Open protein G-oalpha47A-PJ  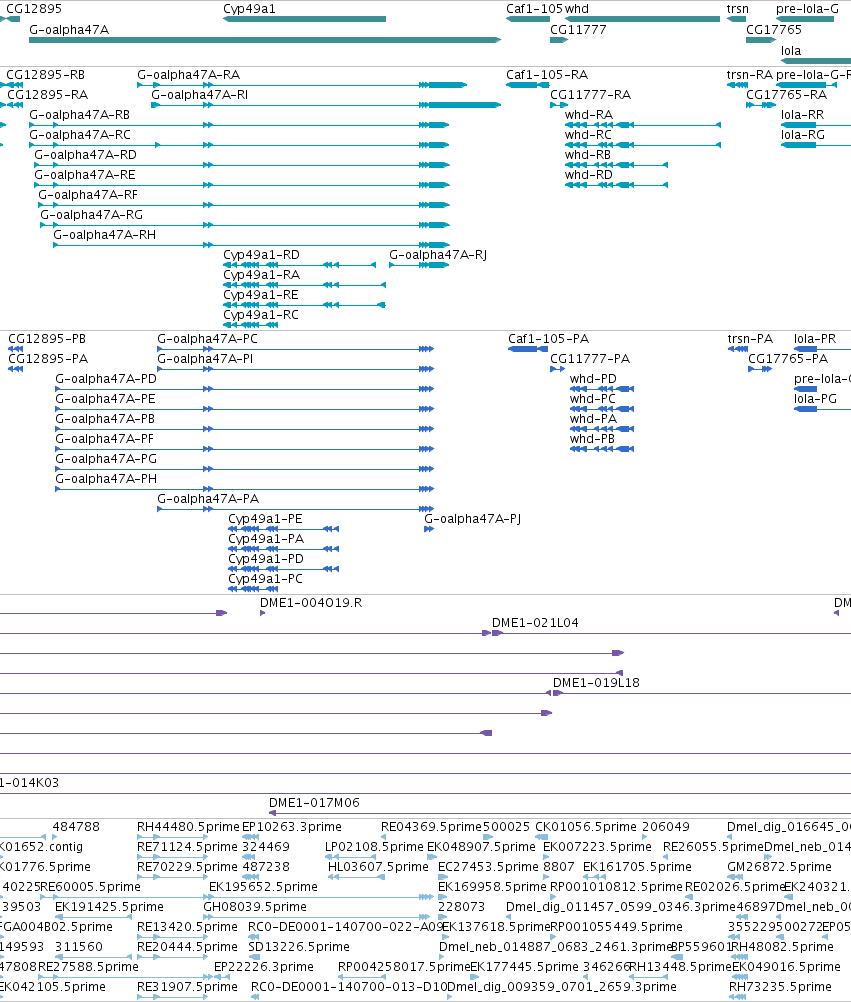tap(473, 519)
